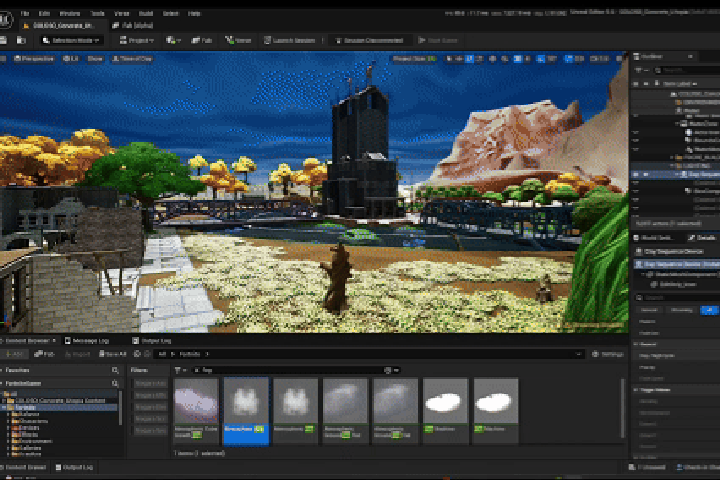Open Content Browser path history dropdown
720x480 pixels.
(578, 354)
